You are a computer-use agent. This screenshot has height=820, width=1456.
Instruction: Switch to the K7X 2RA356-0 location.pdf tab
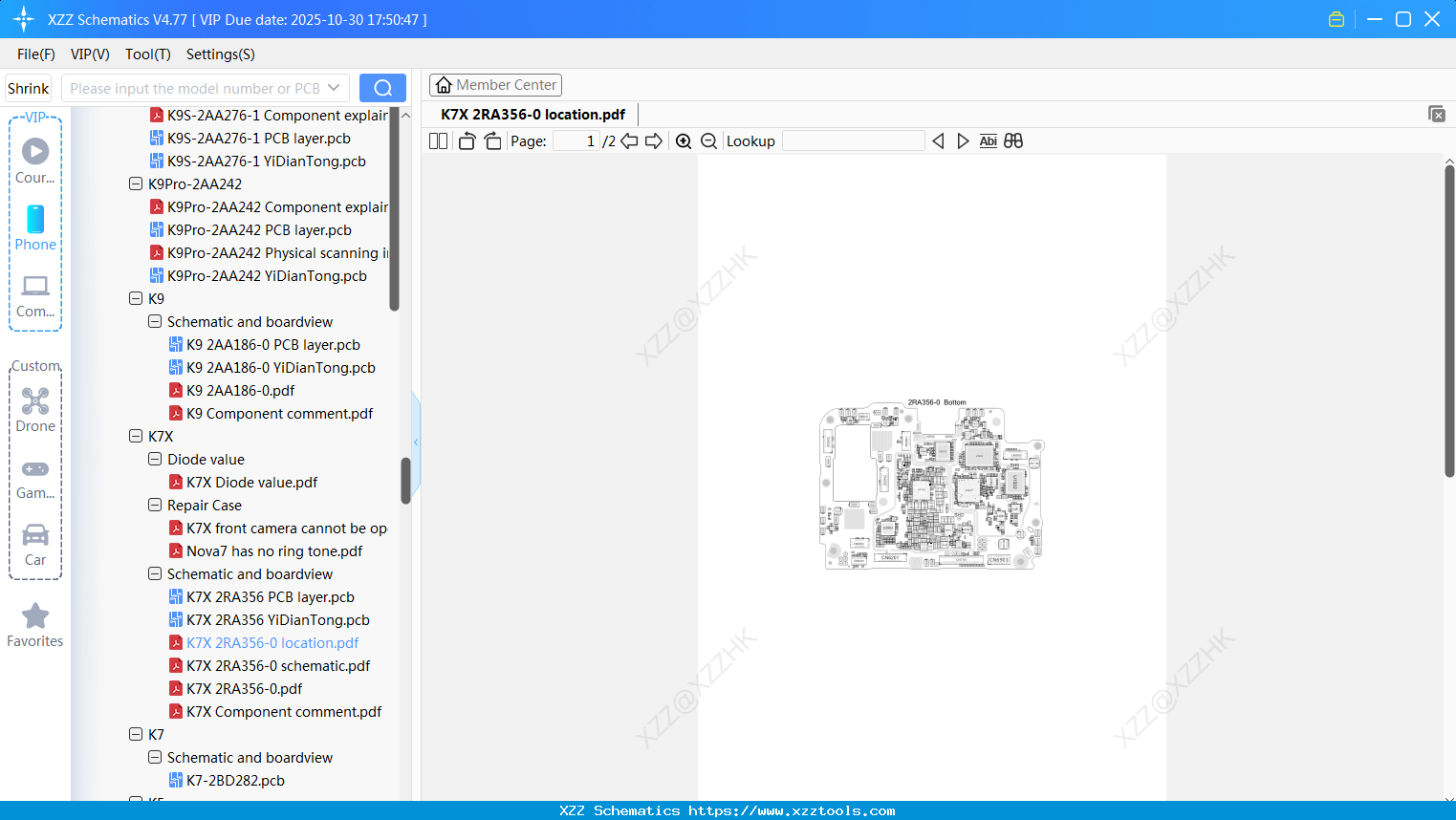point(532,114)
